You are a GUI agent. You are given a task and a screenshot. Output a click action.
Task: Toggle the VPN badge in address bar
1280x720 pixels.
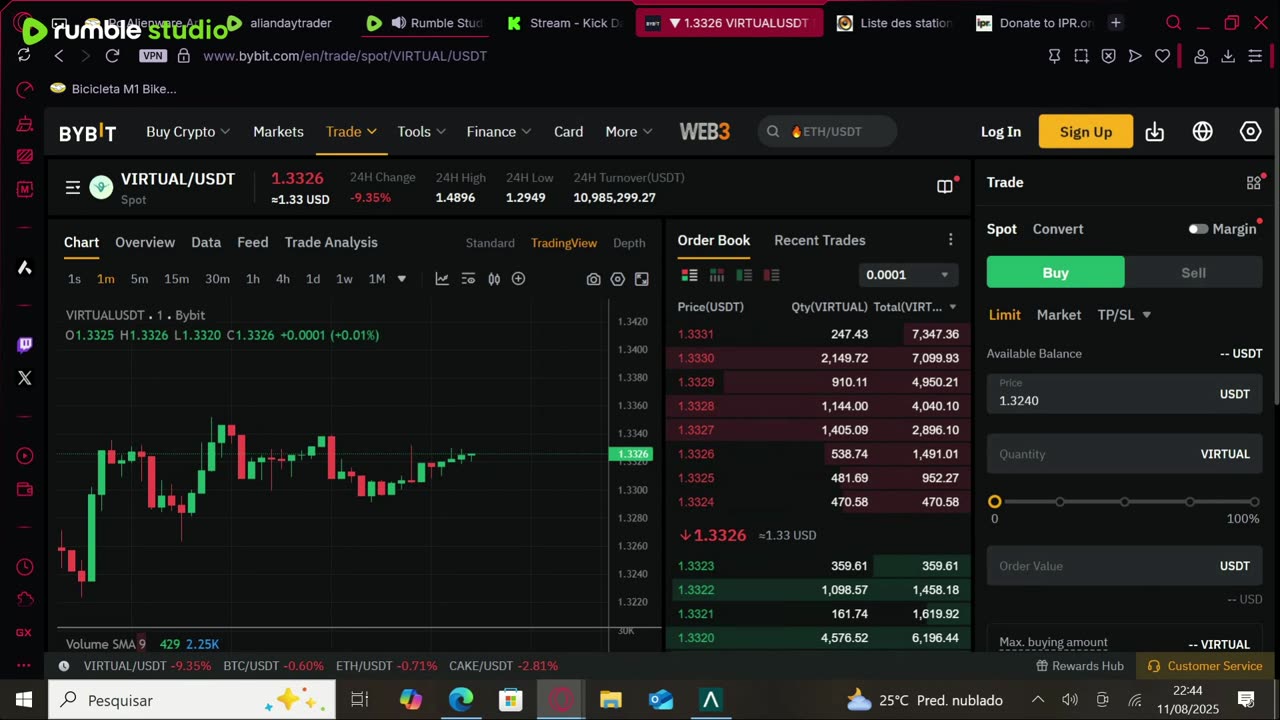point(153,56)
